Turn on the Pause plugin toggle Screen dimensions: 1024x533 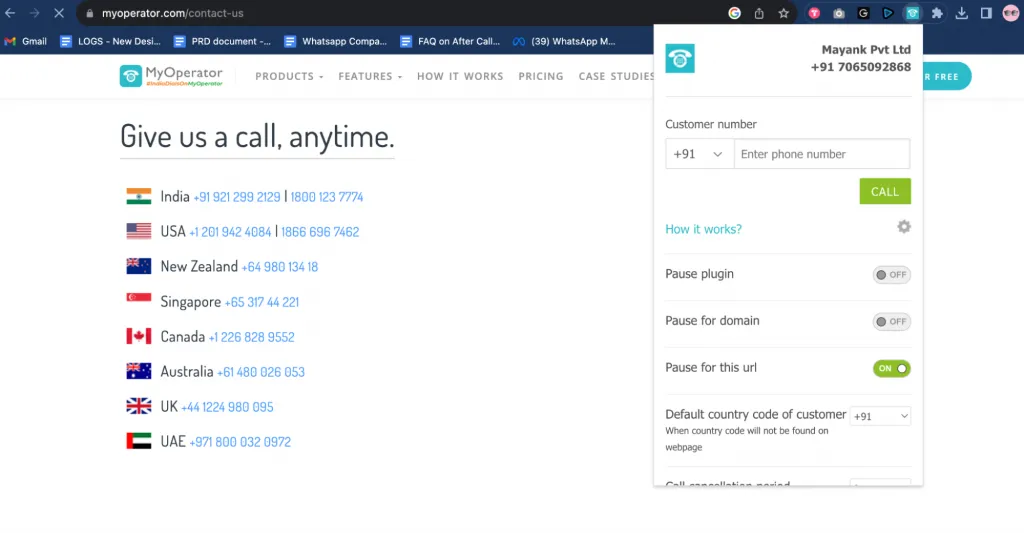pos(891,274)
